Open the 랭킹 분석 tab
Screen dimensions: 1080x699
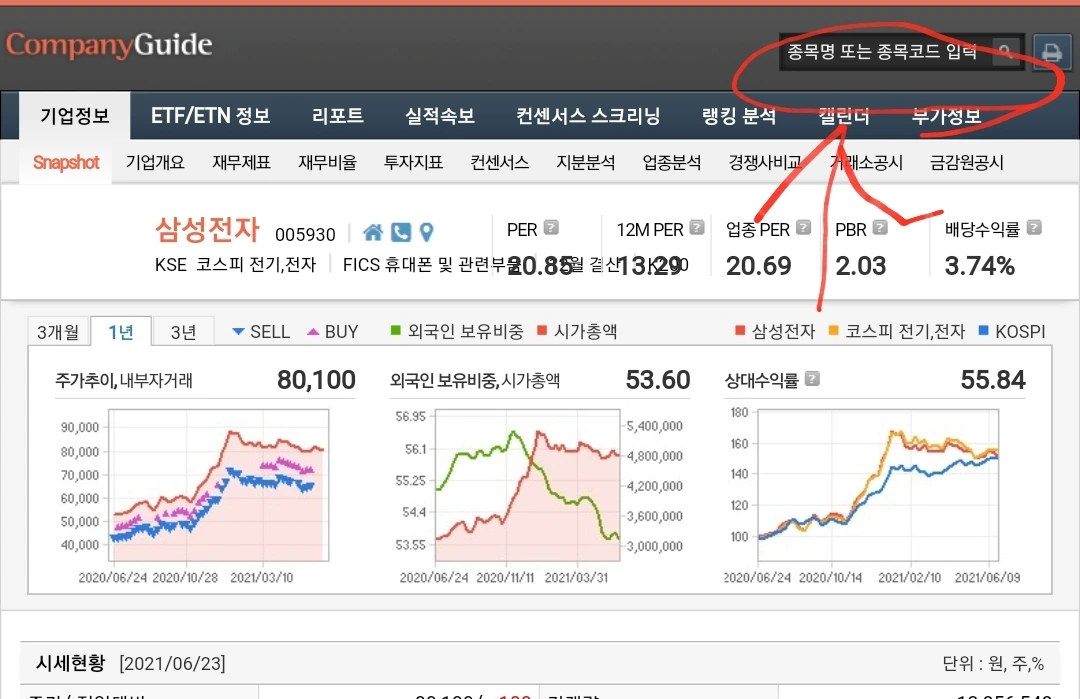[x=738, y=116]
